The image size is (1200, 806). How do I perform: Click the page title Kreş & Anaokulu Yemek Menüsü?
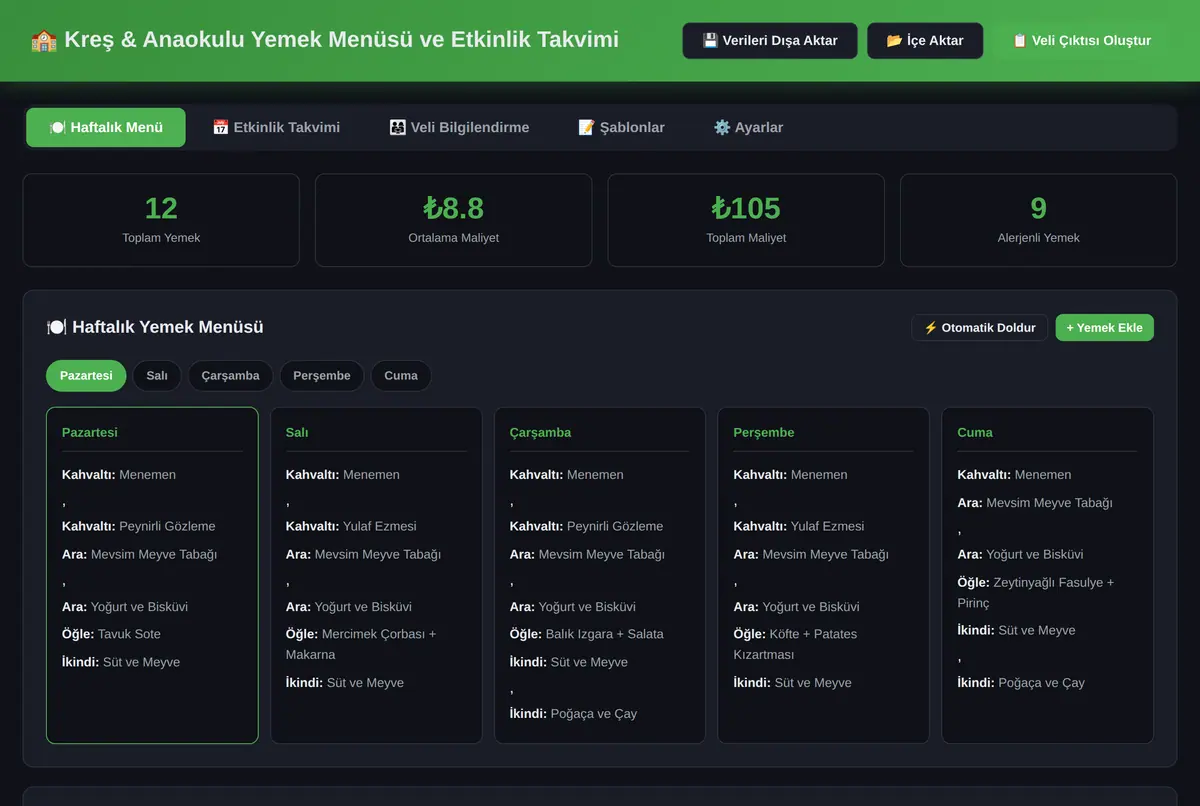(x=324, y=40)
